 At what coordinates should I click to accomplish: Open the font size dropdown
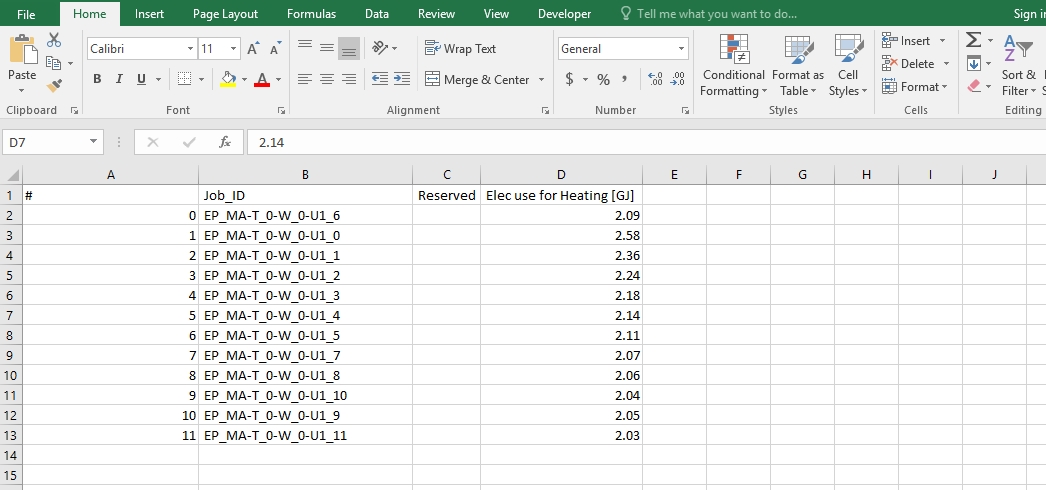(233, 49)
